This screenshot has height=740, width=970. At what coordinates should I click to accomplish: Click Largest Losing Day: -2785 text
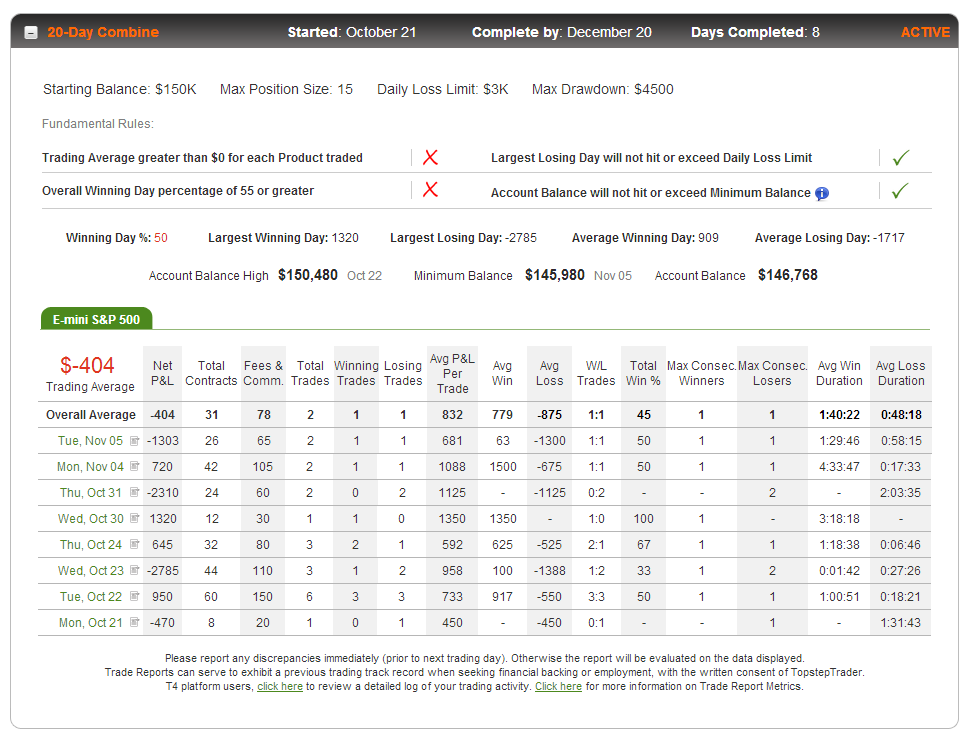(463, 238)
